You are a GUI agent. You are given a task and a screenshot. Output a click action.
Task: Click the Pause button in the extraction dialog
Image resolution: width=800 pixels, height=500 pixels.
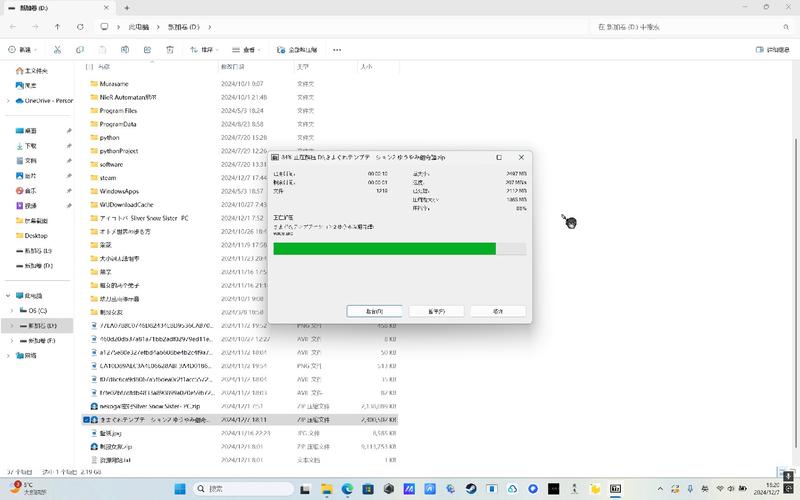(x=435, y=311)
